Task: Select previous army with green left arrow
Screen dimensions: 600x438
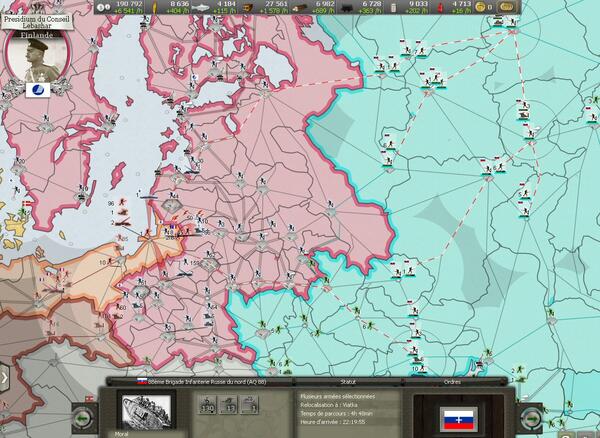Action: (x=84, y=418)
